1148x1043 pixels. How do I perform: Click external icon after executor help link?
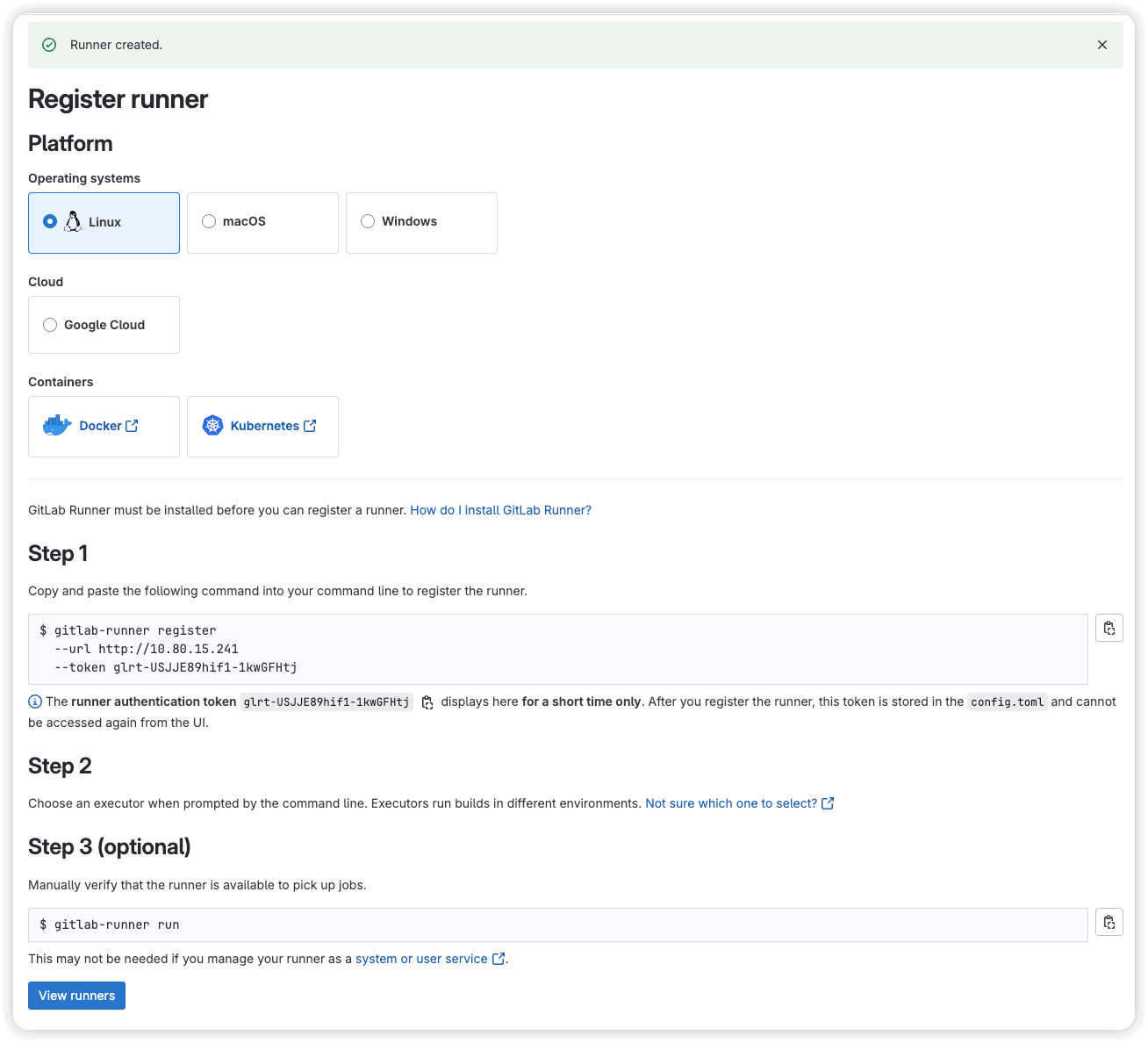point(828,803)
